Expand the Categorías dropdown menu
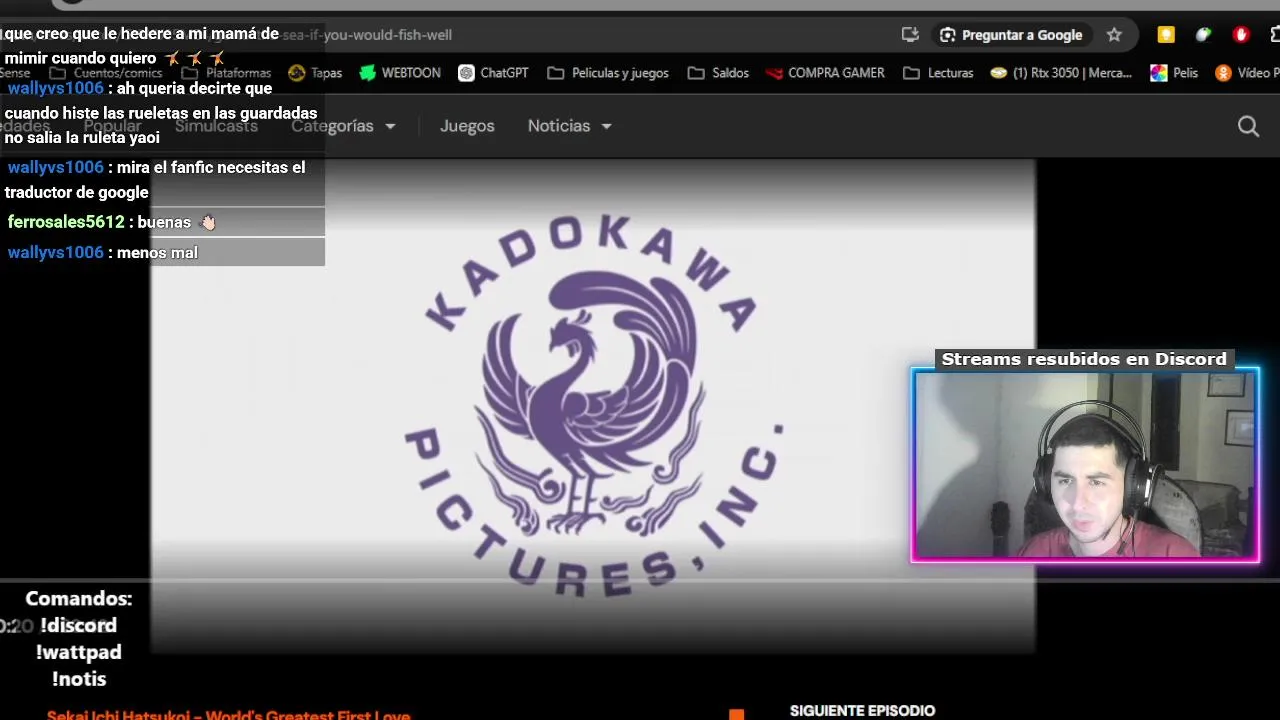The height and width of the screenshot is (720, 1280). [x=343, y=126]
